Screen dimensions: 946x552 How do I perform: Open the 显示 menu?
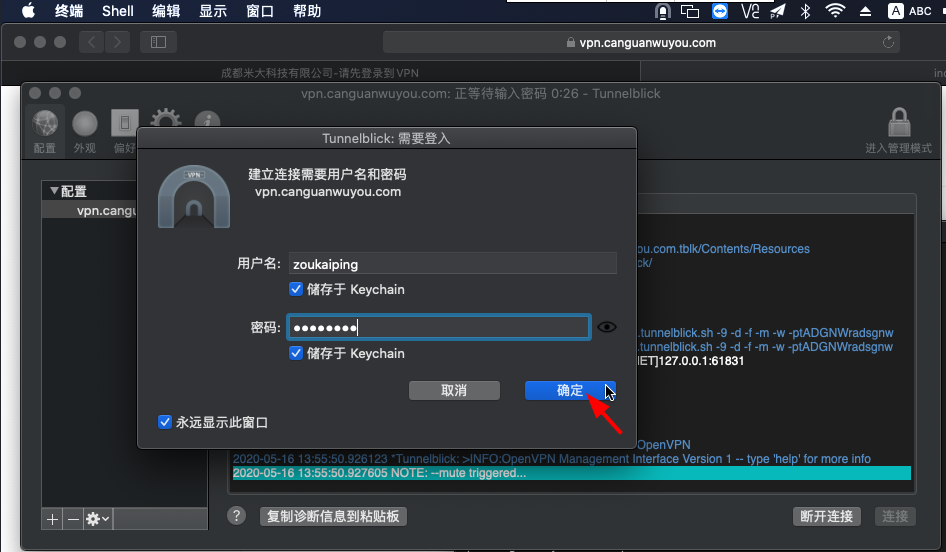point(213,11)
